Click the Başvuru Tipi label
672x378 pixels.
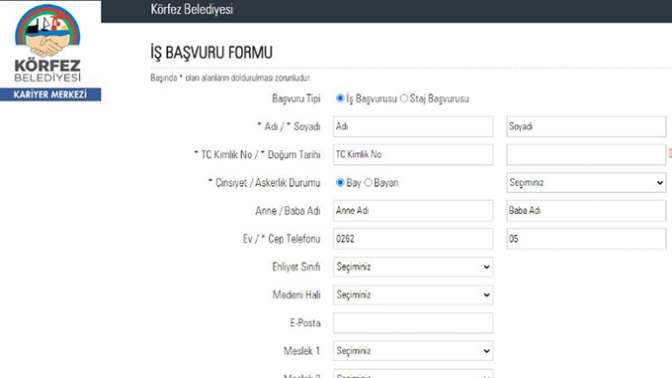coord(296,99)
